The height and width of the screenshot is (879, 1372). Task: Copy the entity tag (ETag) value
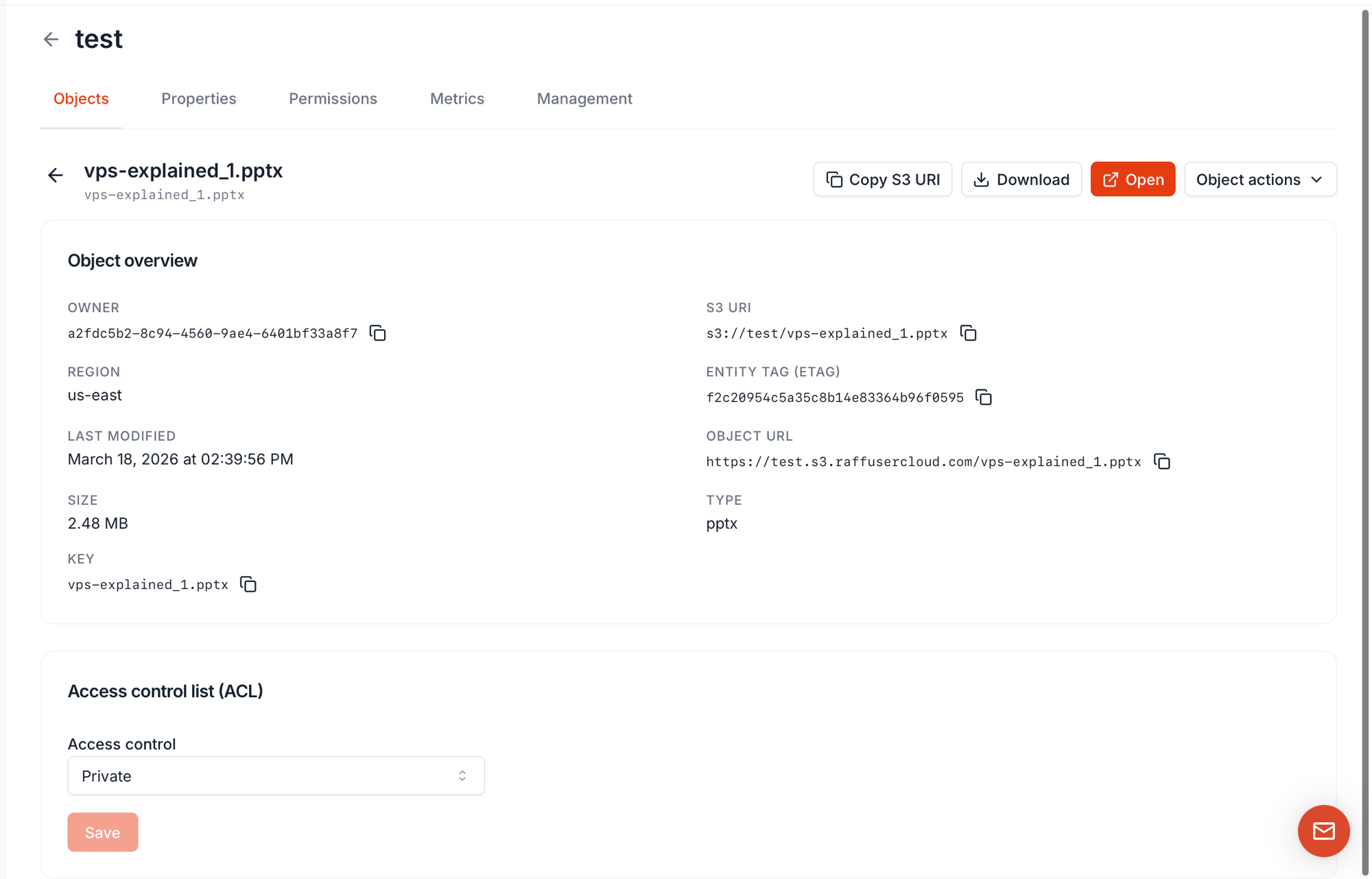(984, 398)
